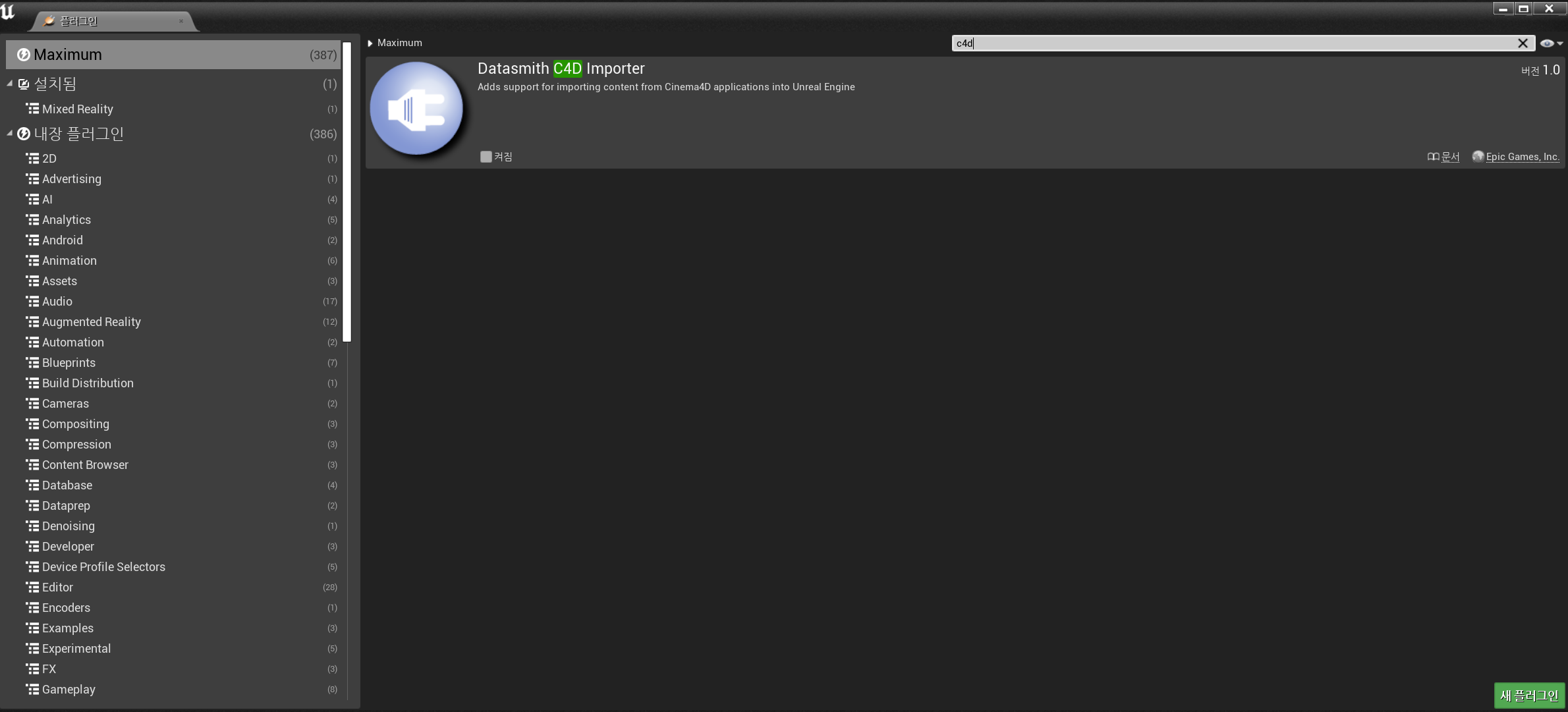Select the Build Distribution category

[x=173, y=383]
